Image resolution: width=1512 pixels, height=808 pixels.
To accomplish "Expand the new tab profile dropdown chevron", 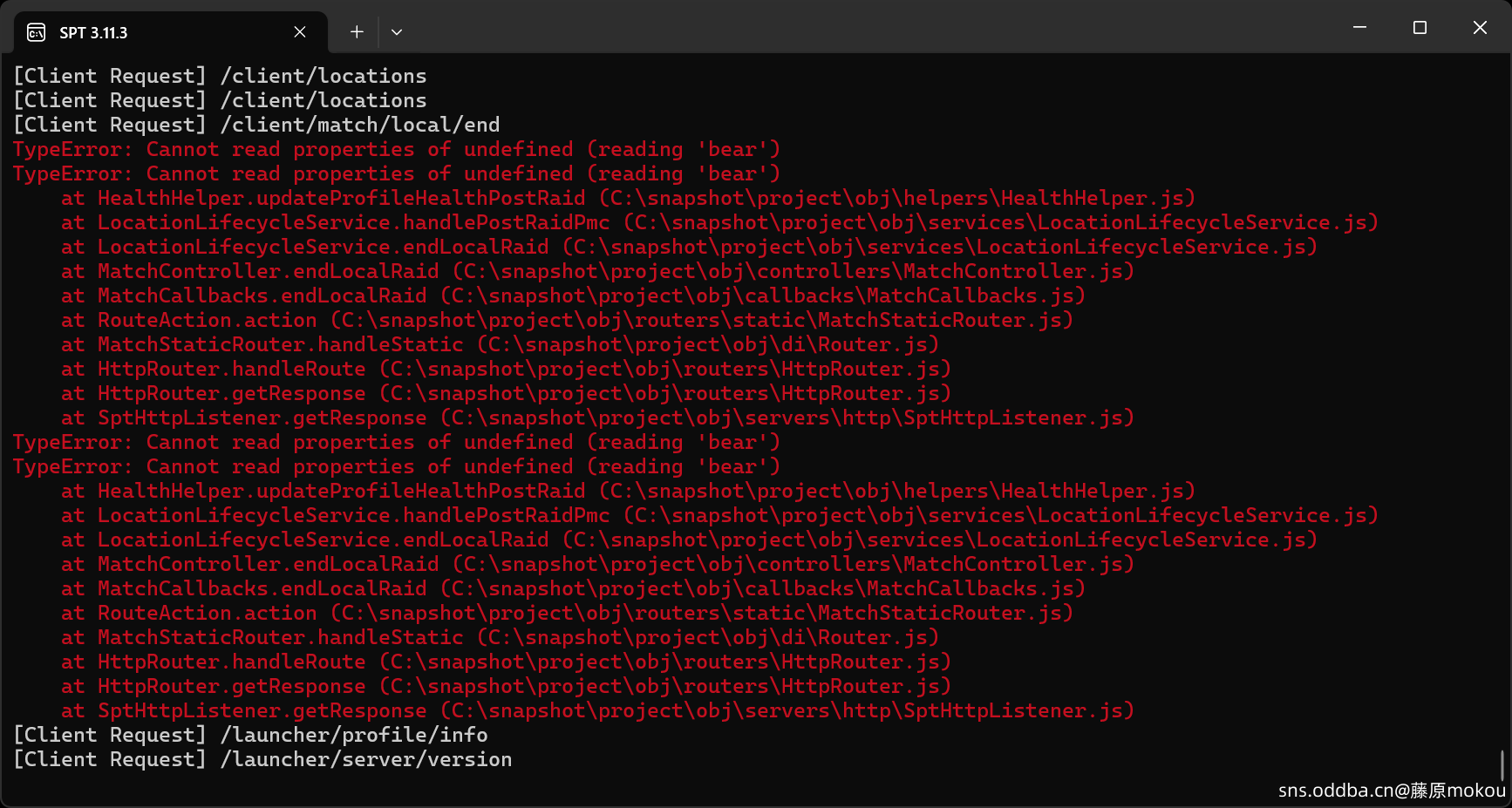I will (x=397, y=32).
